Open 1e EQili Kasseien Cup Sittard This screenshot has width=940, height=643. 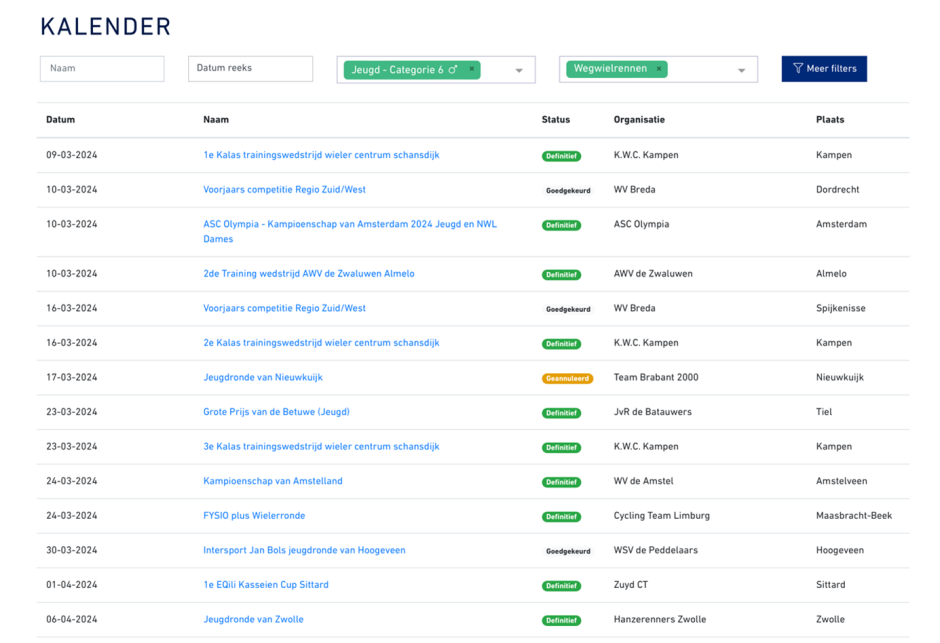coord(265,585)
